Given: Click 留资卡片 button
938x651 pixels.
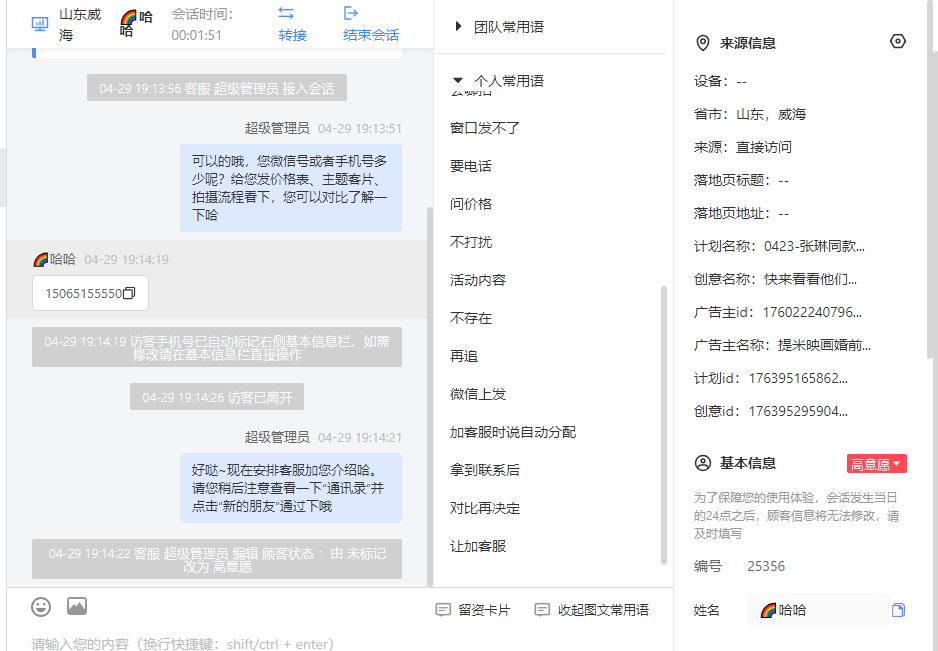Looking at the screenshot, I should pyautogui.click(x=473, y=610).
